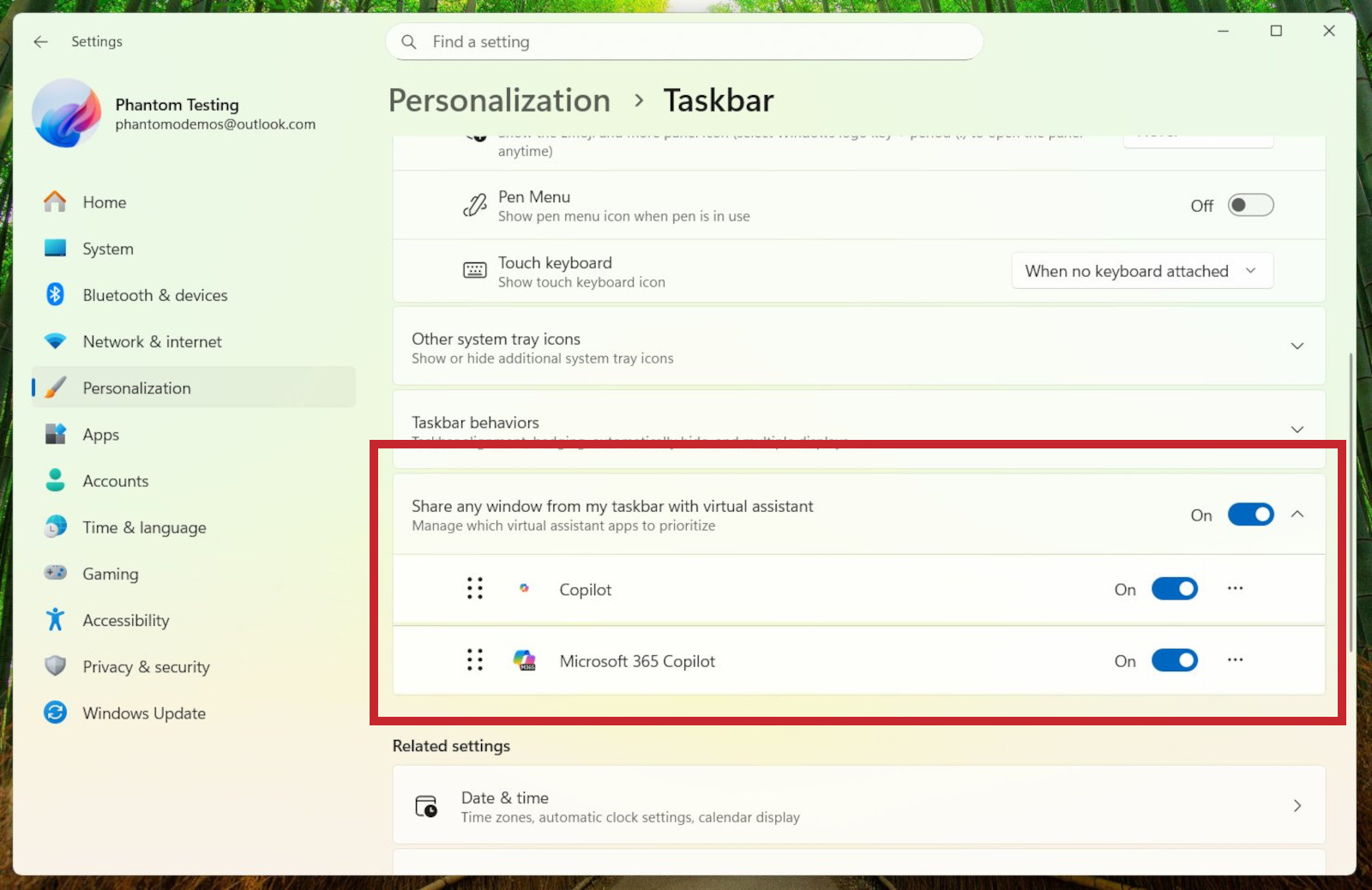Expand Other system tray icons
The width and height of the screenshot is (1372, 890).
pos(1297,346)
